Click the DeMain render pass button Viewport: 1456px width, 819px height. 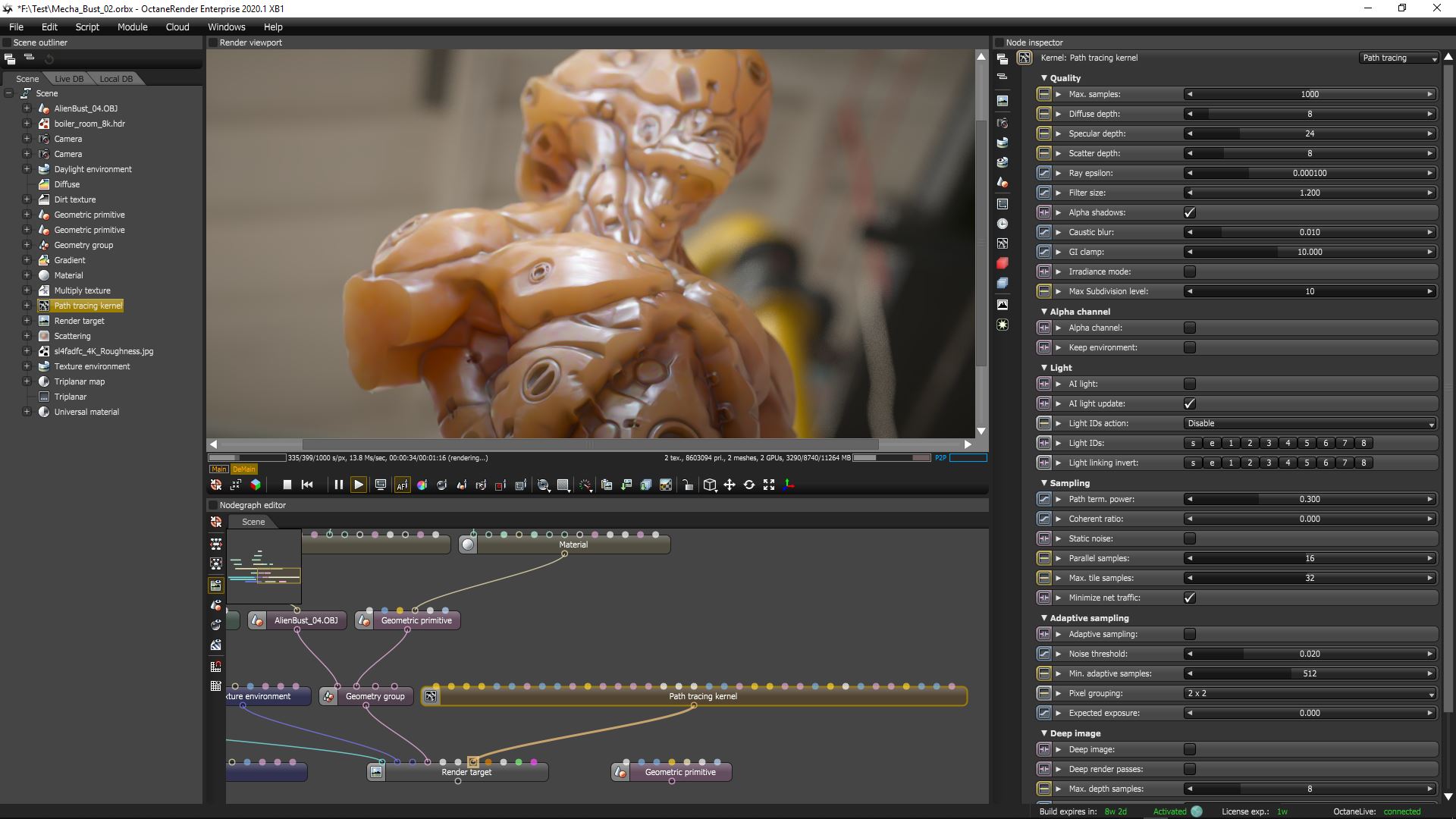pyautogui.click(x=244, y=469)
